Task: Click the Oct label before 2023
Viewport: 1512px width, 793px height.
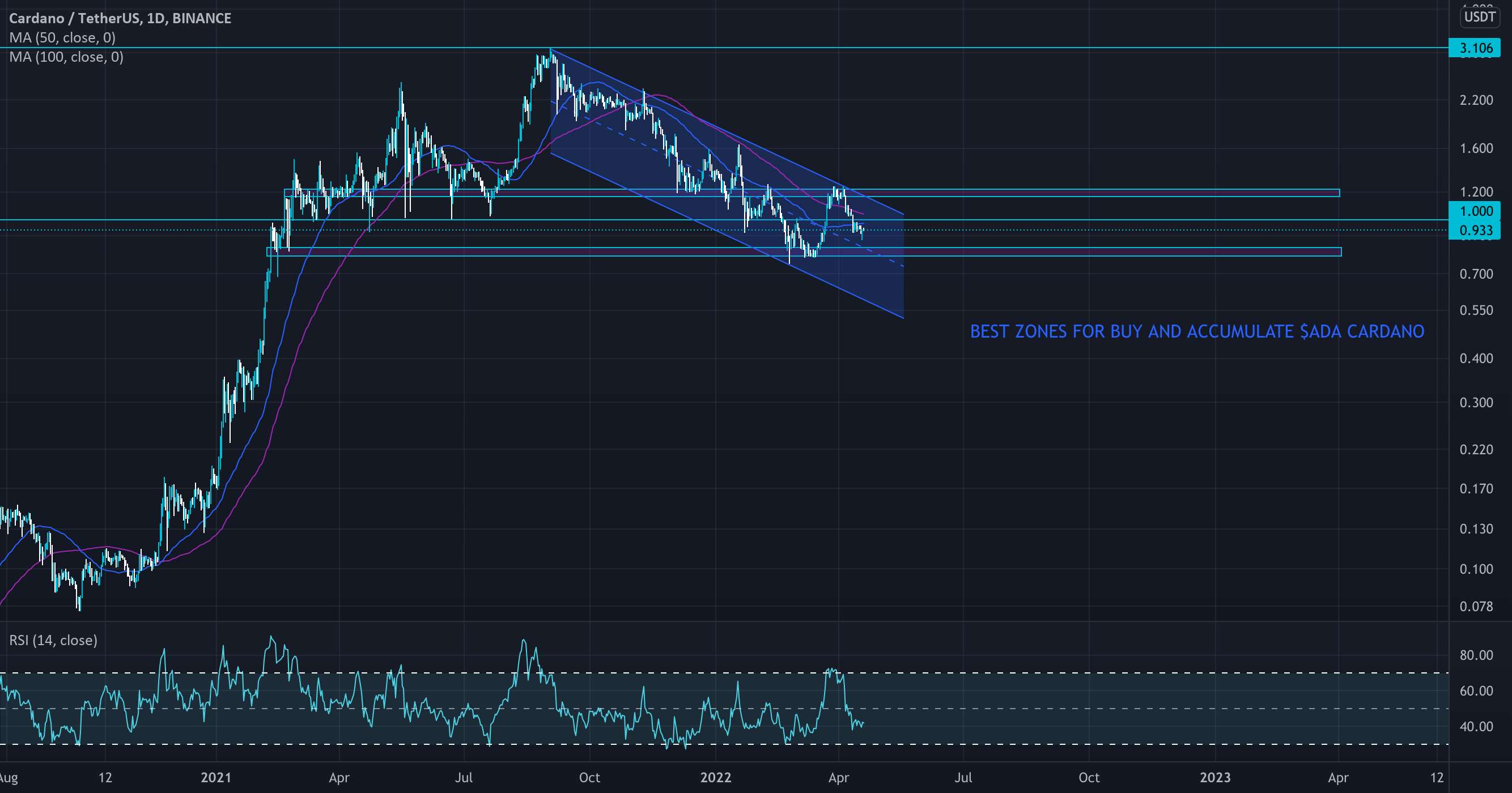Action: pos(1089,778)
